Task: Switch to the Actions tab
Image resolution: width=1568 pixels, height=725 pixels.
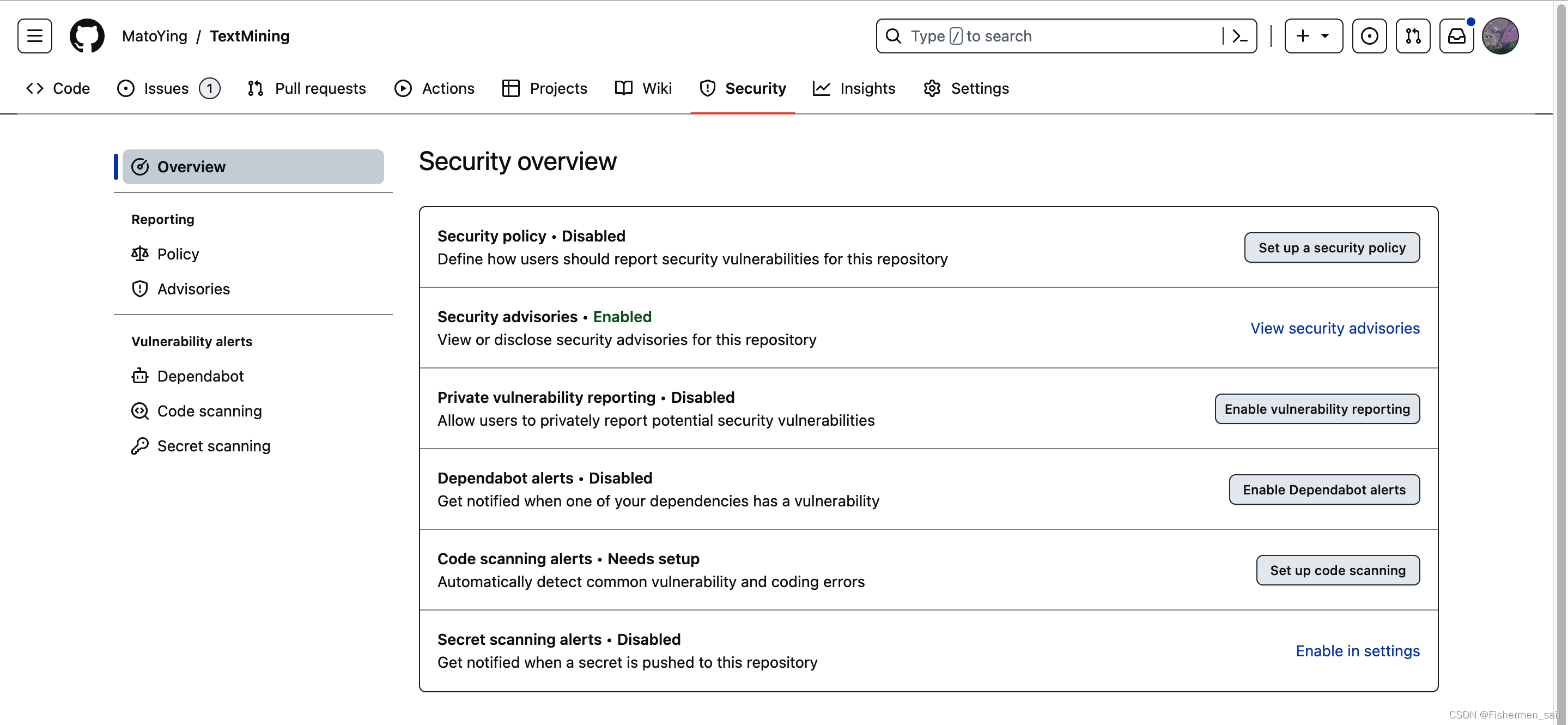Action: tap(435, 88)
